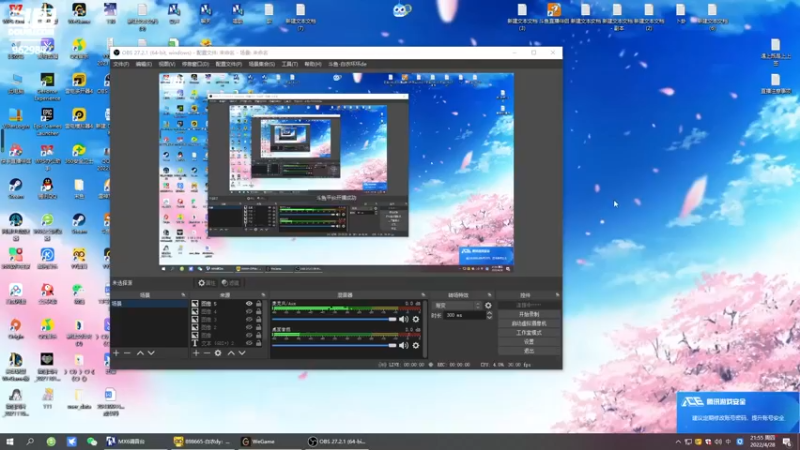Open the 属性 properties button above the docks
The image size is (800, 450).
[207, 283]
